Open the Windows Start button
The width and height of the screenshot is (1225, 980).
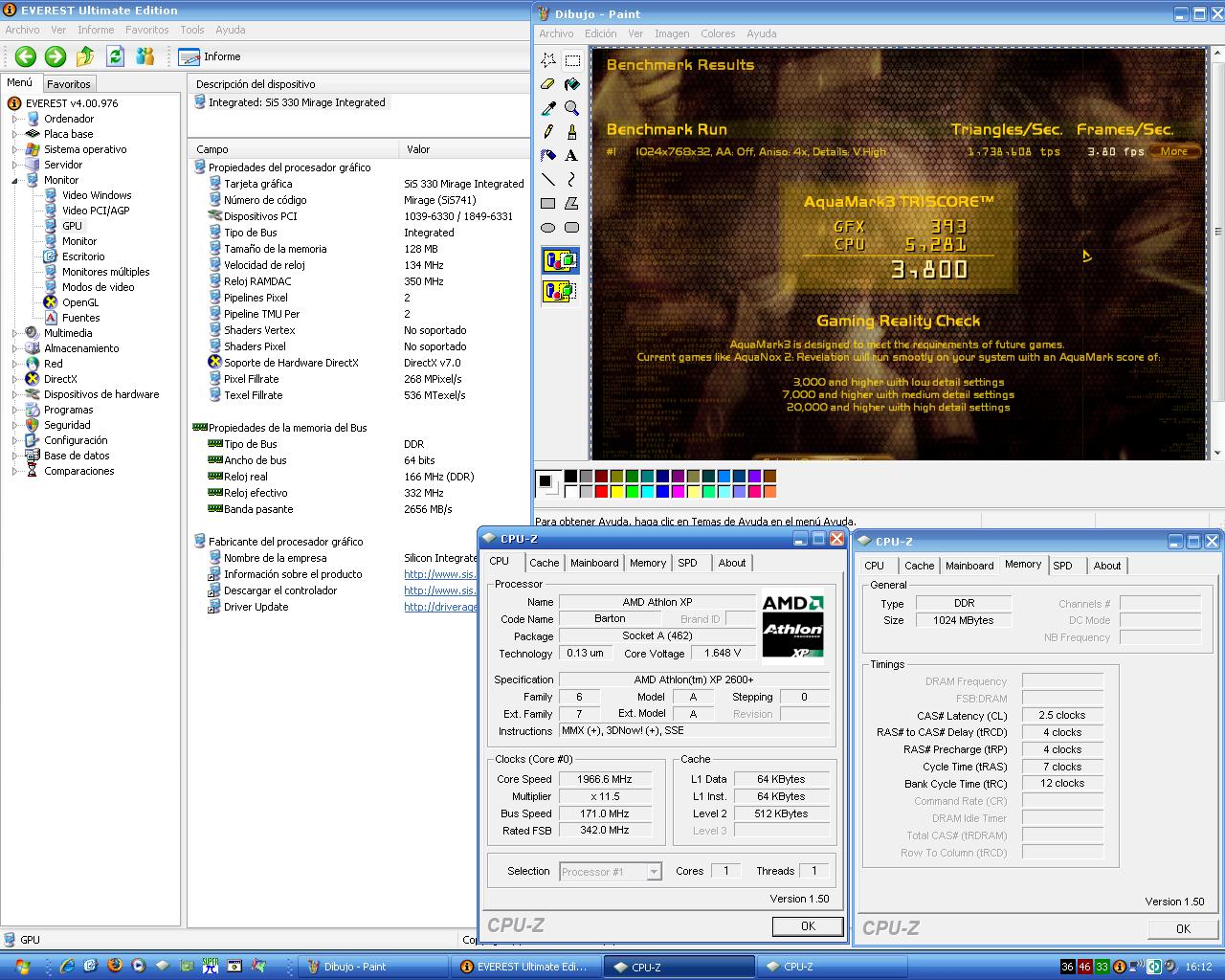pos(23,967)
